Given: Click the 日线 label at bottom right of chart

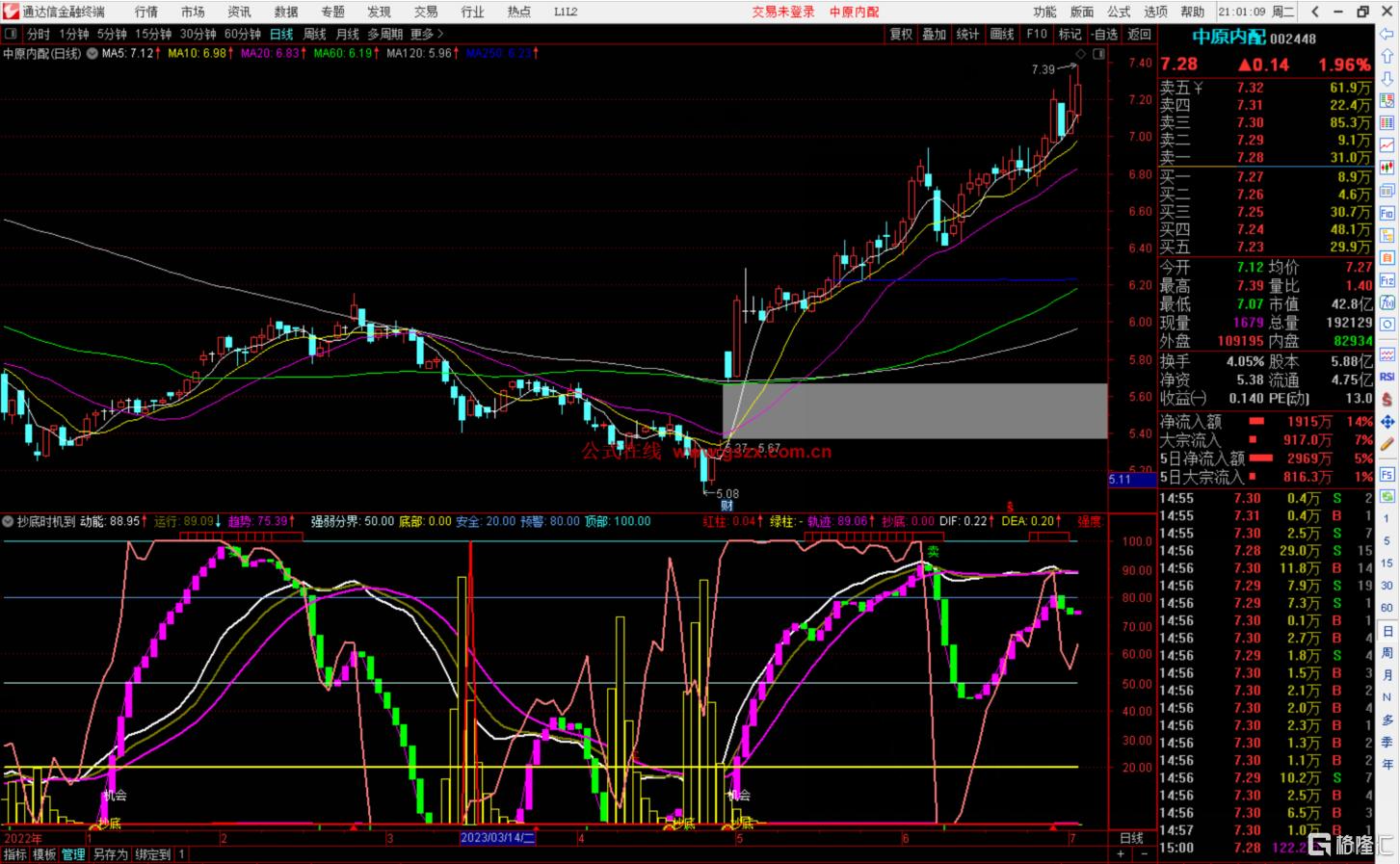Looking at the screenshot, I should coord(1131,838).
